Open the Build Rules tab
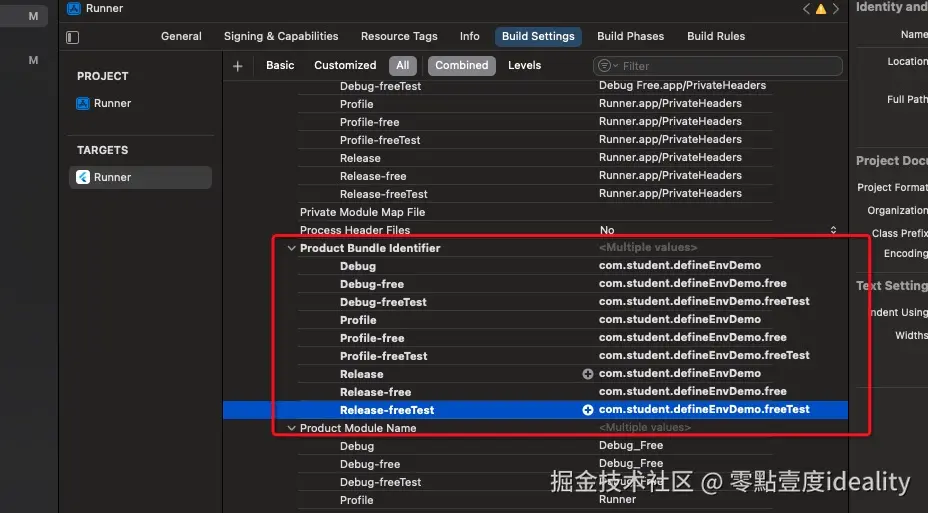The height and width of the screenshot is (513, 928). (716, 36)
